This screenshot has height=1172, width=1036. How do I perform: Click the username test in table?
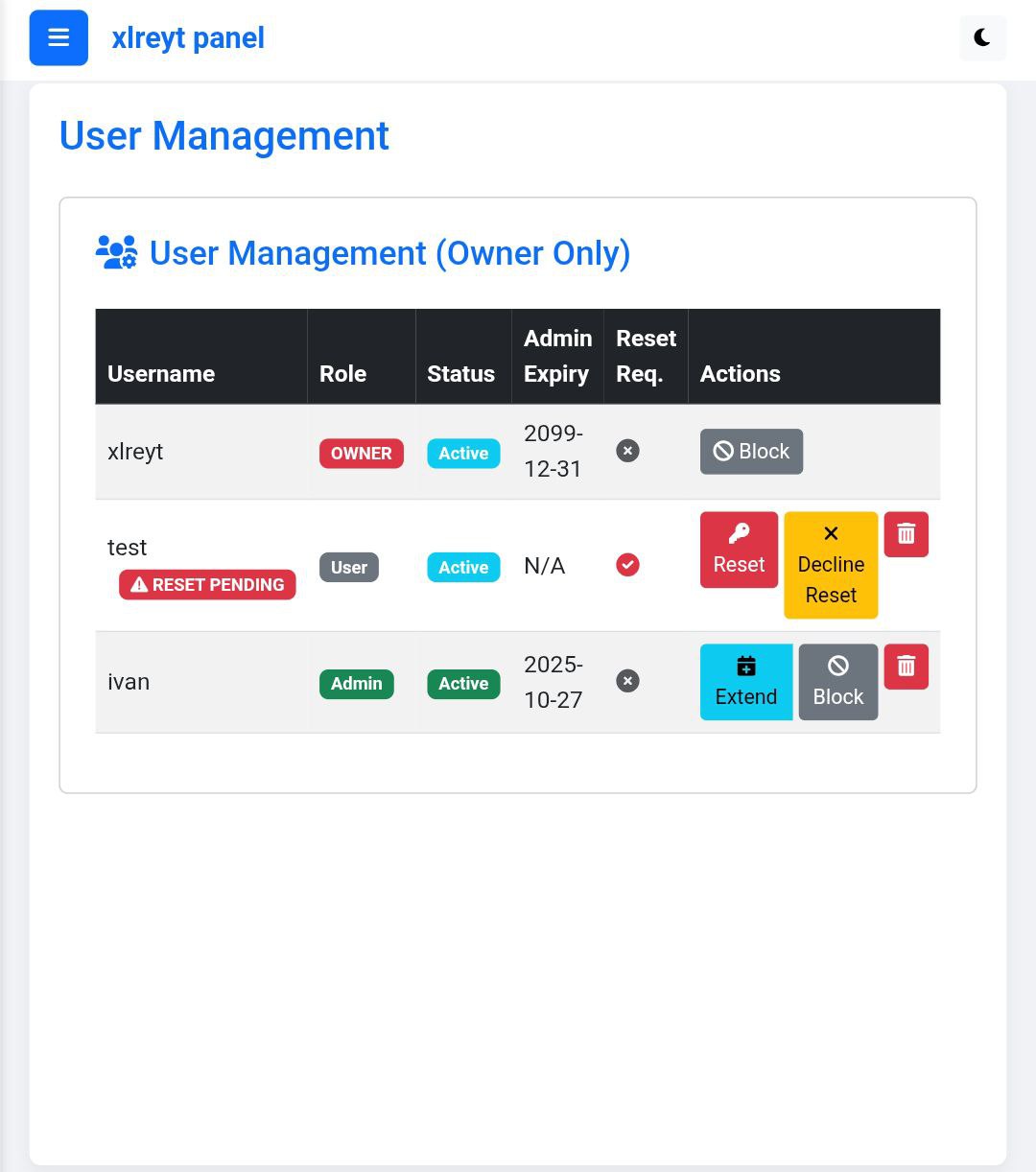127,548
